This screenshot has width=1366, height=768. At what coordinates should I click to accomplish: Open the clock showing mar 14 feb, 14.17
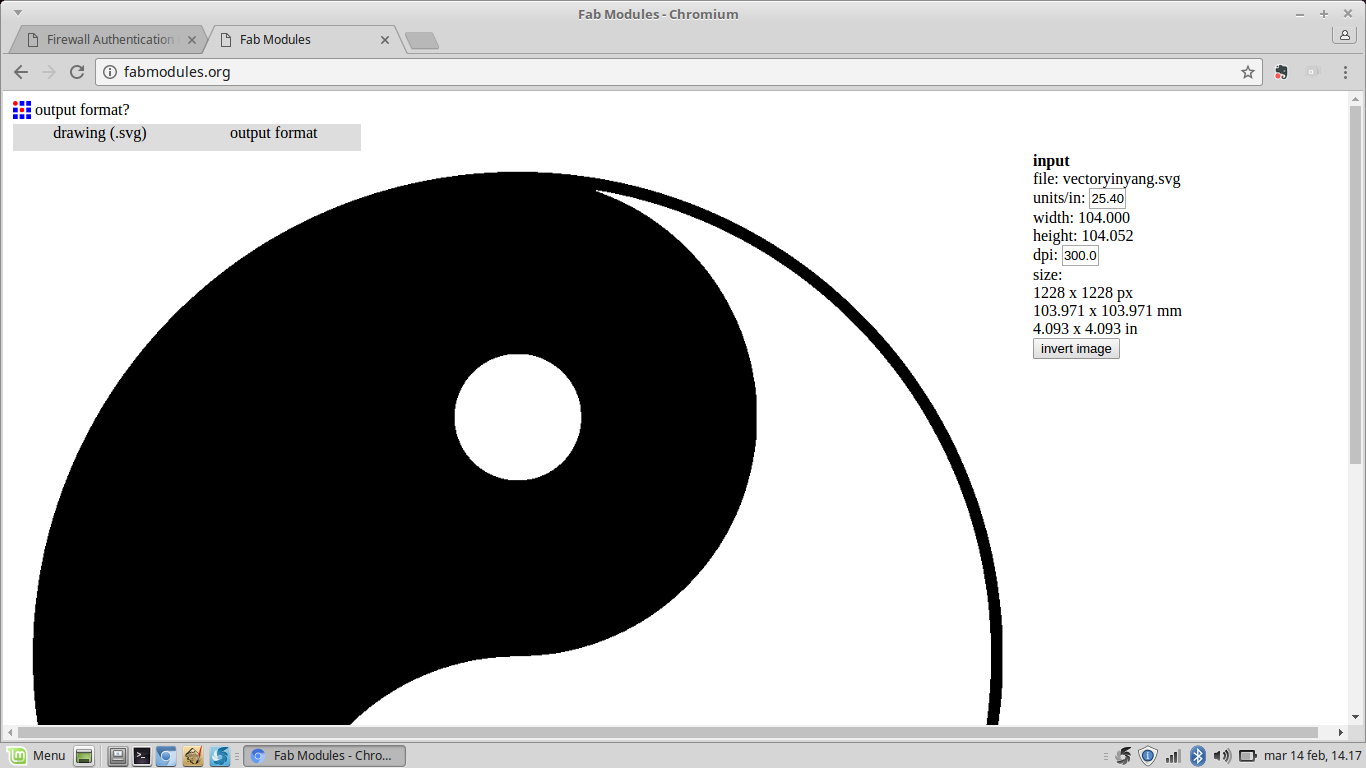tap(1313, 756)
